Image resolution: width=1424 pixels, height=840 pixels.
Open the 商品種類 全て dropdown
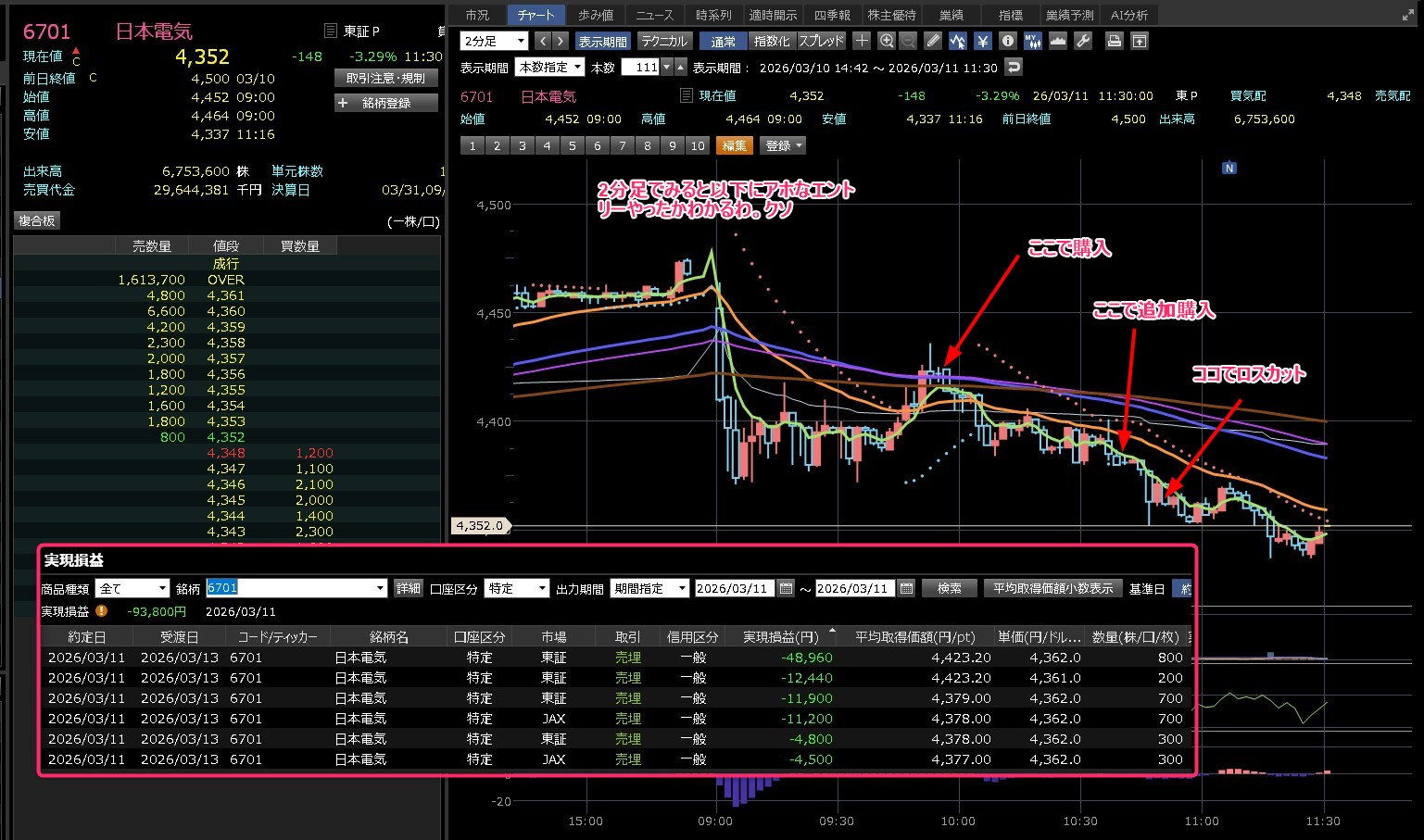point(132,588)
